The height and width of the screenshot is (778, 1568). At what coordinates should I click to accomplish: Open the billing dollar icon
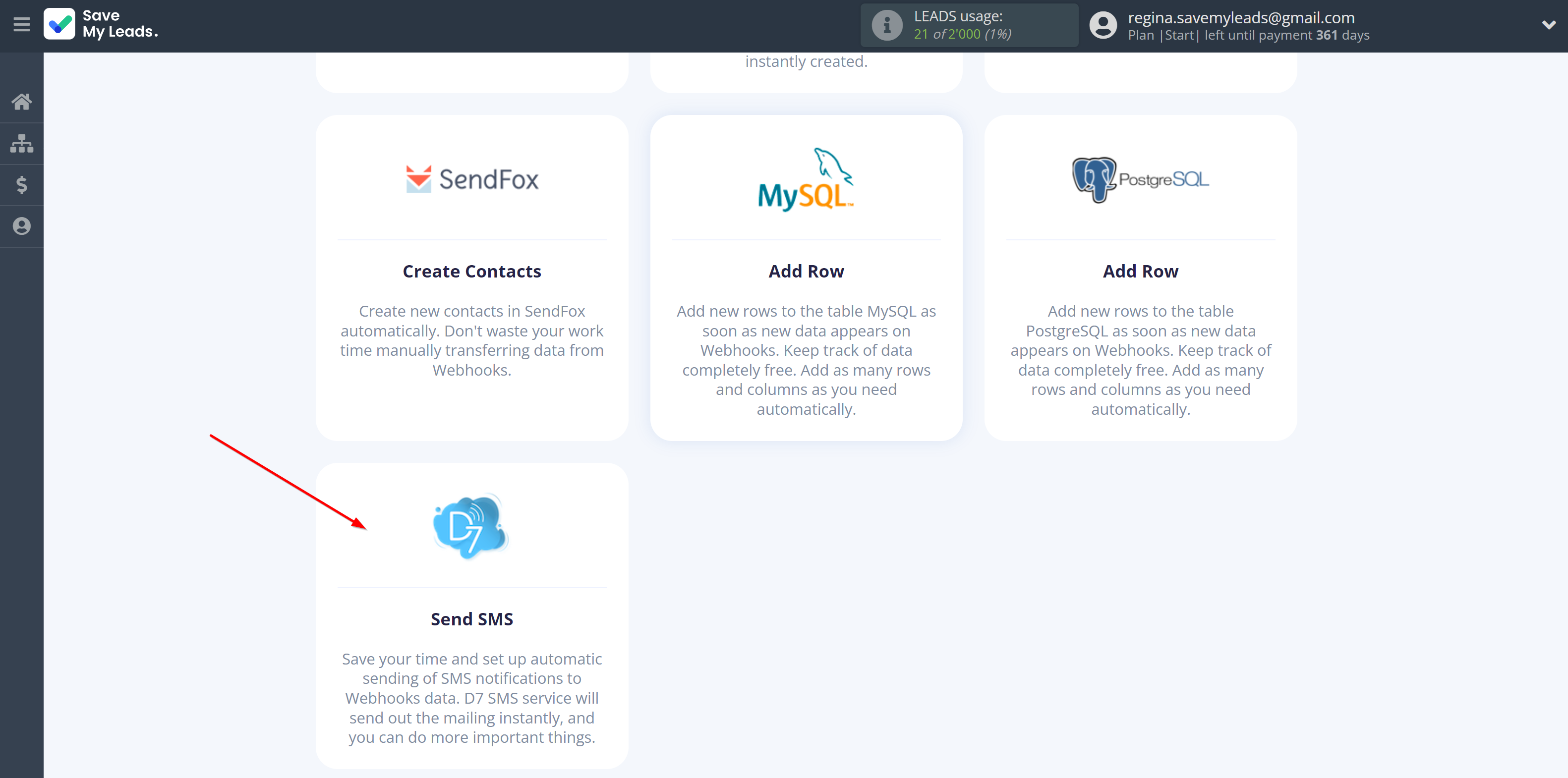pos(21,185)
